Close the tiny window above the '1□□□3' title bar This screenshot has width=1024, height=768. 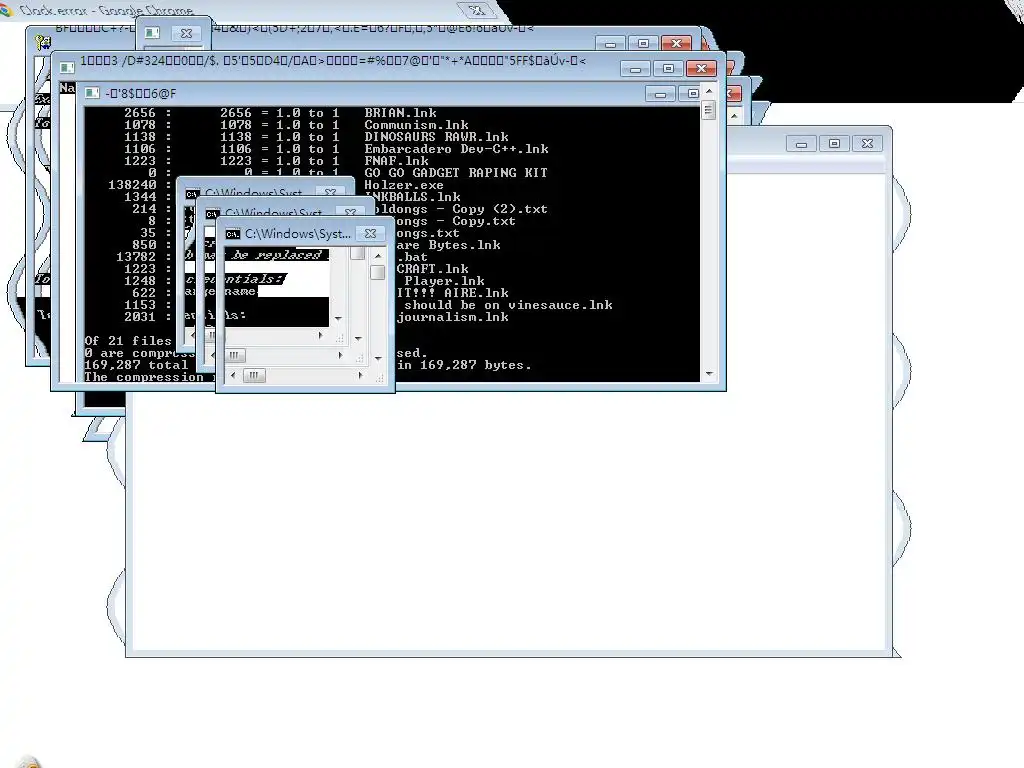pos(186,33)
